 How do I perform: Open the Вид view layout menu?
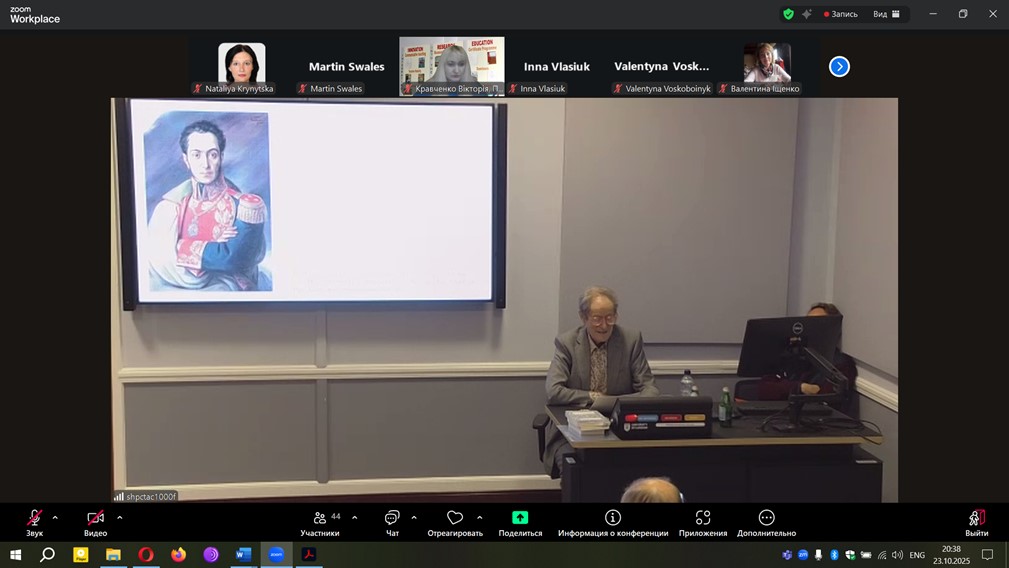[x=886, y=14]
